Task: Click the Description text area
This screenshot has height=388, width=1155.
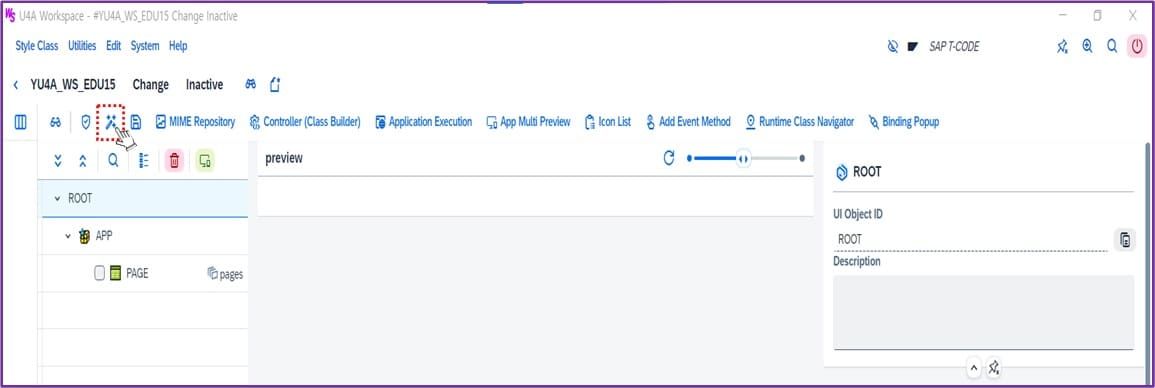Action: click(x=983, y=312)
